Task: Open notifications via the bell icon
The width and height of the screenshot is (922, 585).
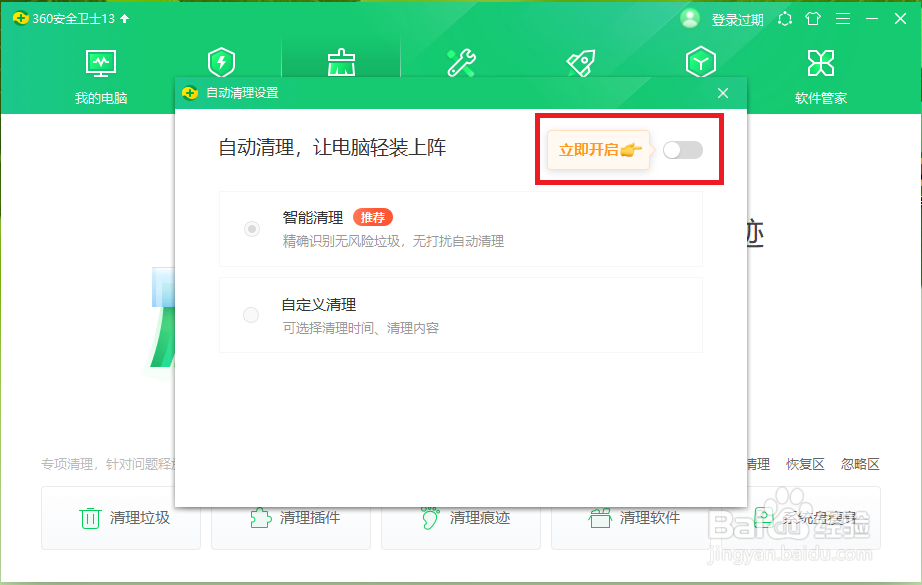Action: click(784, 18)
